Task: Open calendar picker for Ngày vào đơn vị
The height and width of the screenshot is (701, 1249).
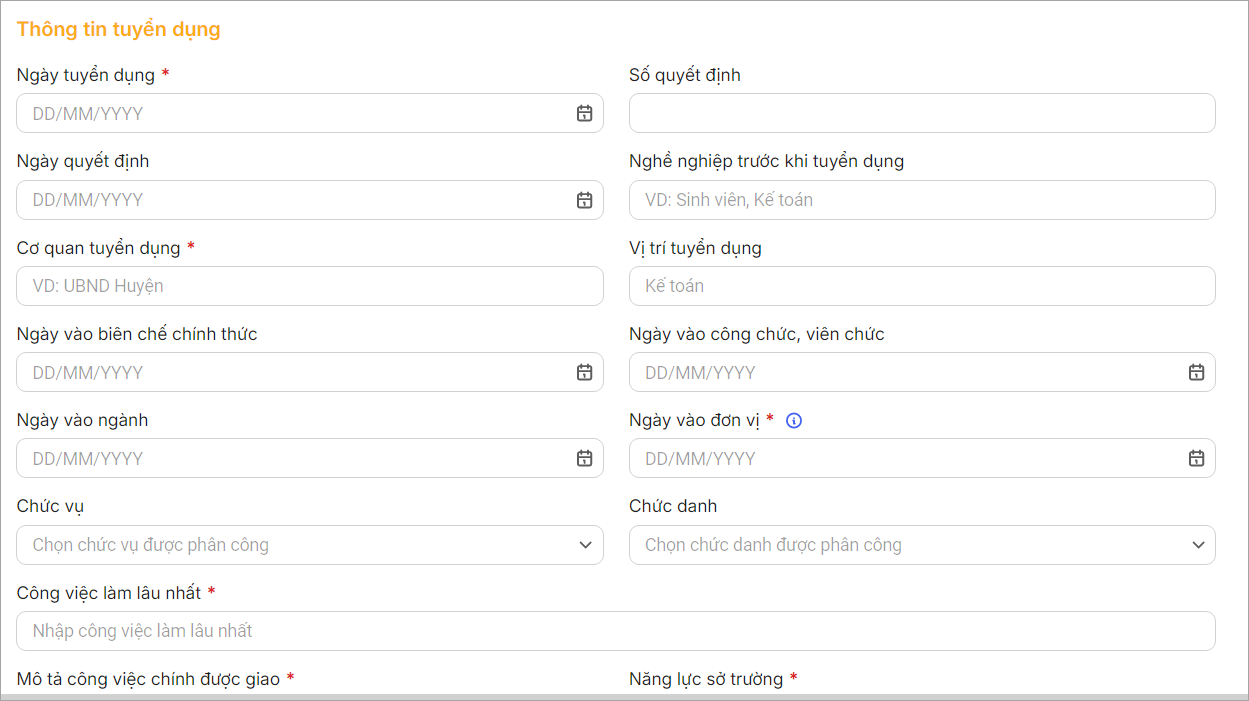Action: pyautogui.click(x=1196, y=458)
